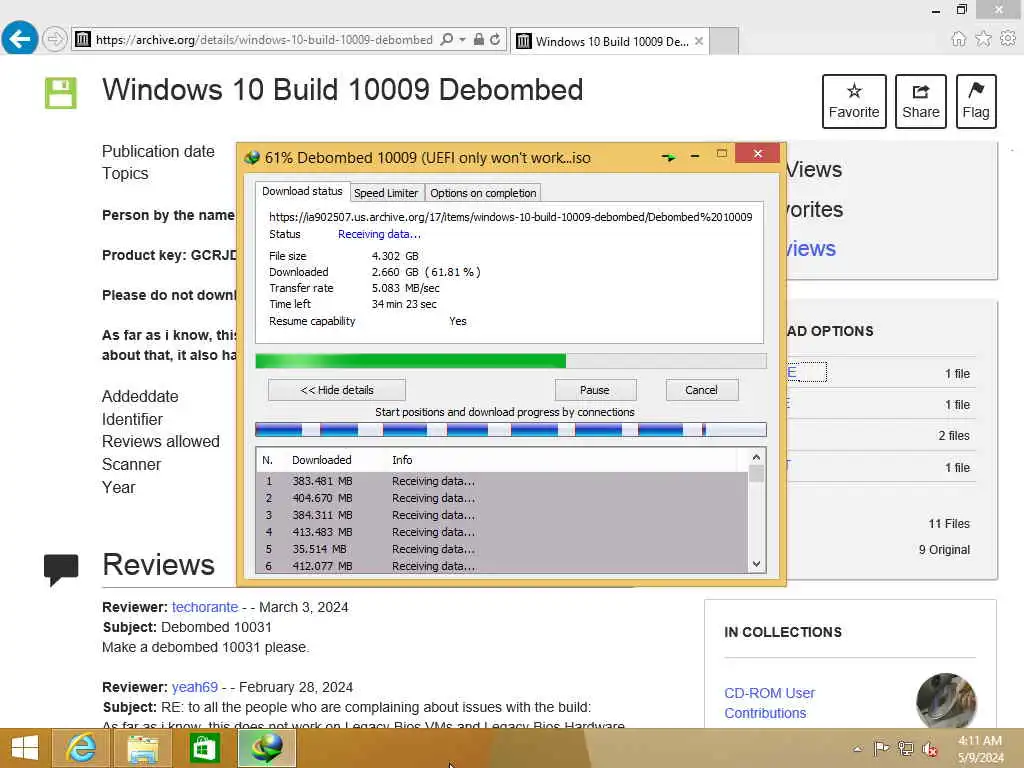Click the connections list scrollbar thumb
This screenshot has height=768, width=1024.
[756, 473]
